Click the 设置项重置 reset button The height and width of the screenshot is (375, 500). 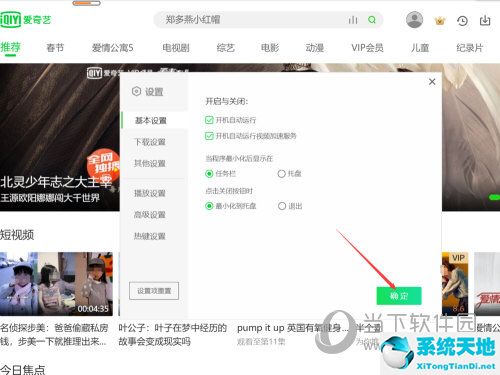click(154, 291)
